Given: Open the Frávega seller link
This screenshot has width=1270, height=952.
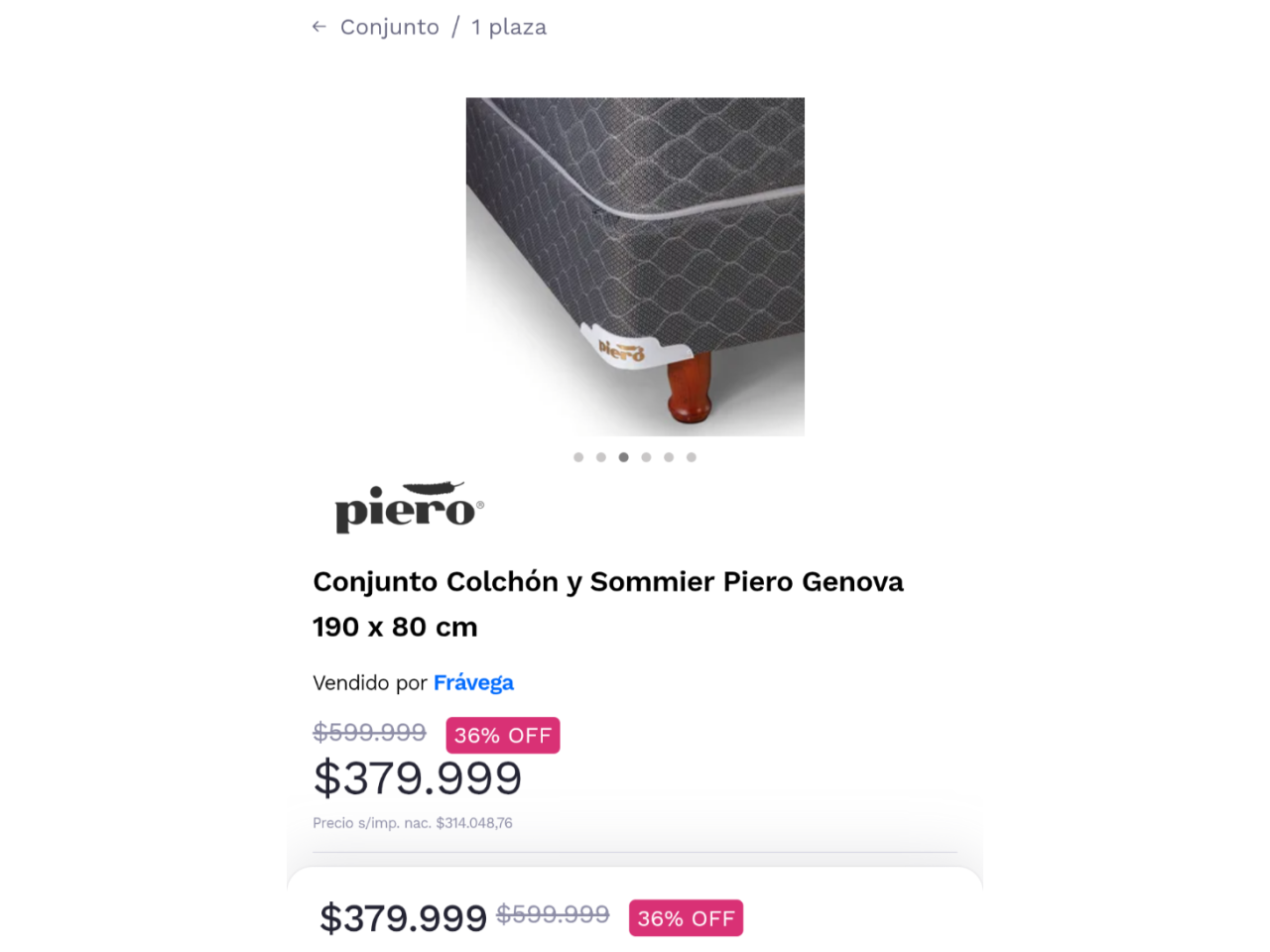Looking at the screenshot, I should (473, 682).
